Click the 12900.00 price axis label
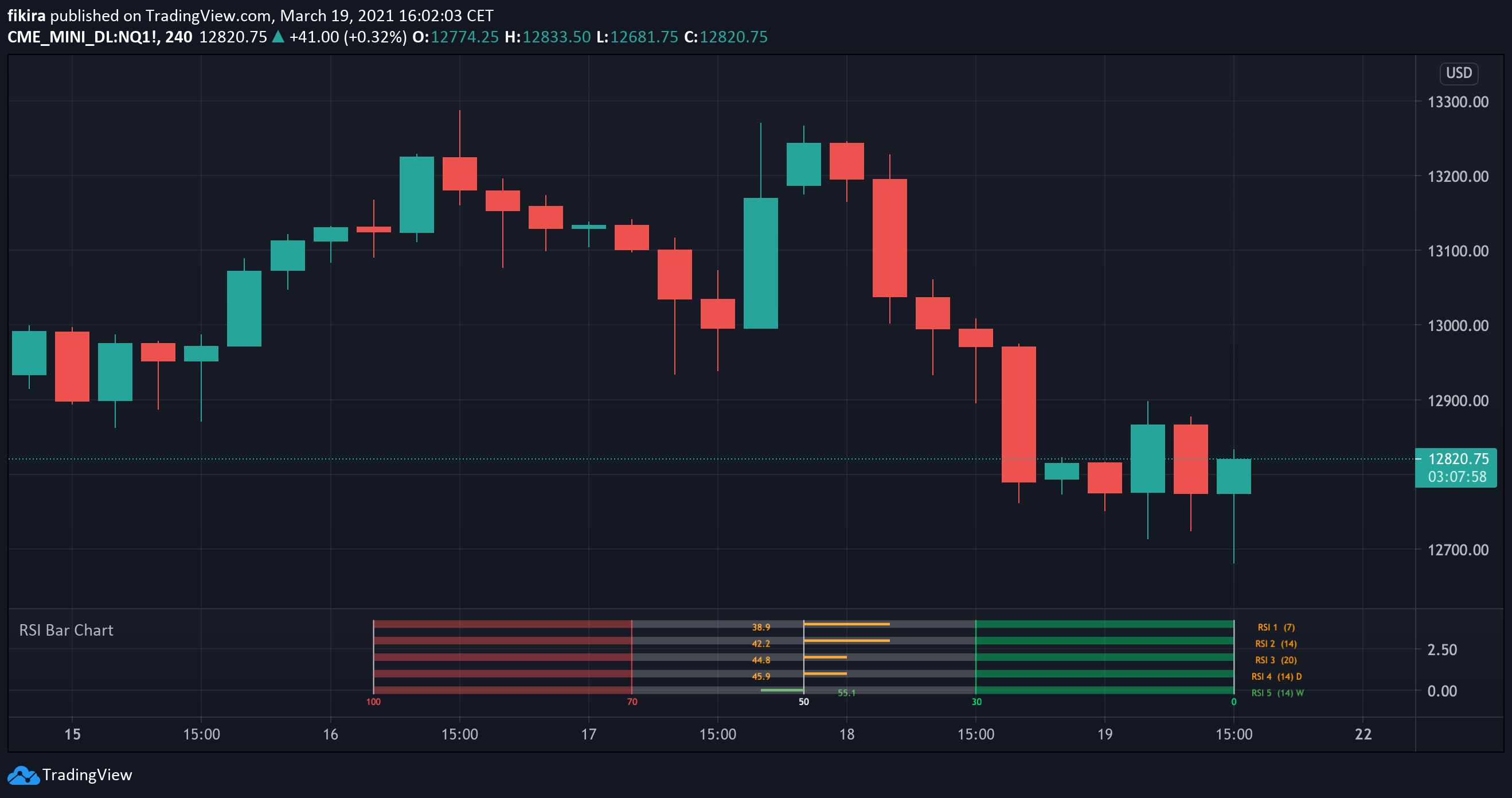Viewport: 1512px width, 798px height. [1458, 401]
